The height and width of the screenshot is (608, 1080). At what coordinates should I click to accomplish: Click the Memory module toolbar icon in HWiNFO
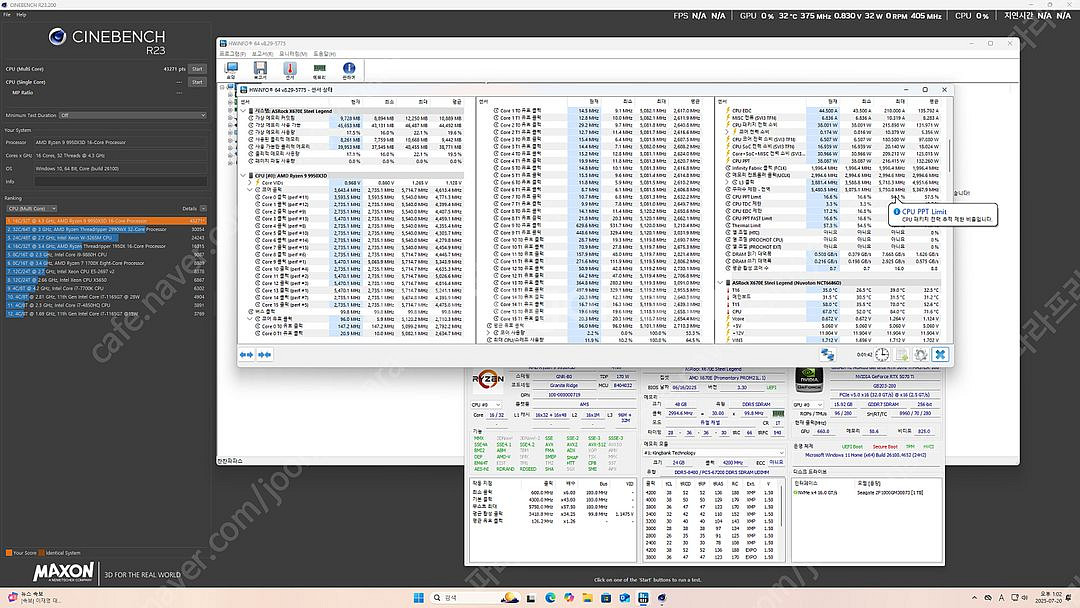[319, 70]
